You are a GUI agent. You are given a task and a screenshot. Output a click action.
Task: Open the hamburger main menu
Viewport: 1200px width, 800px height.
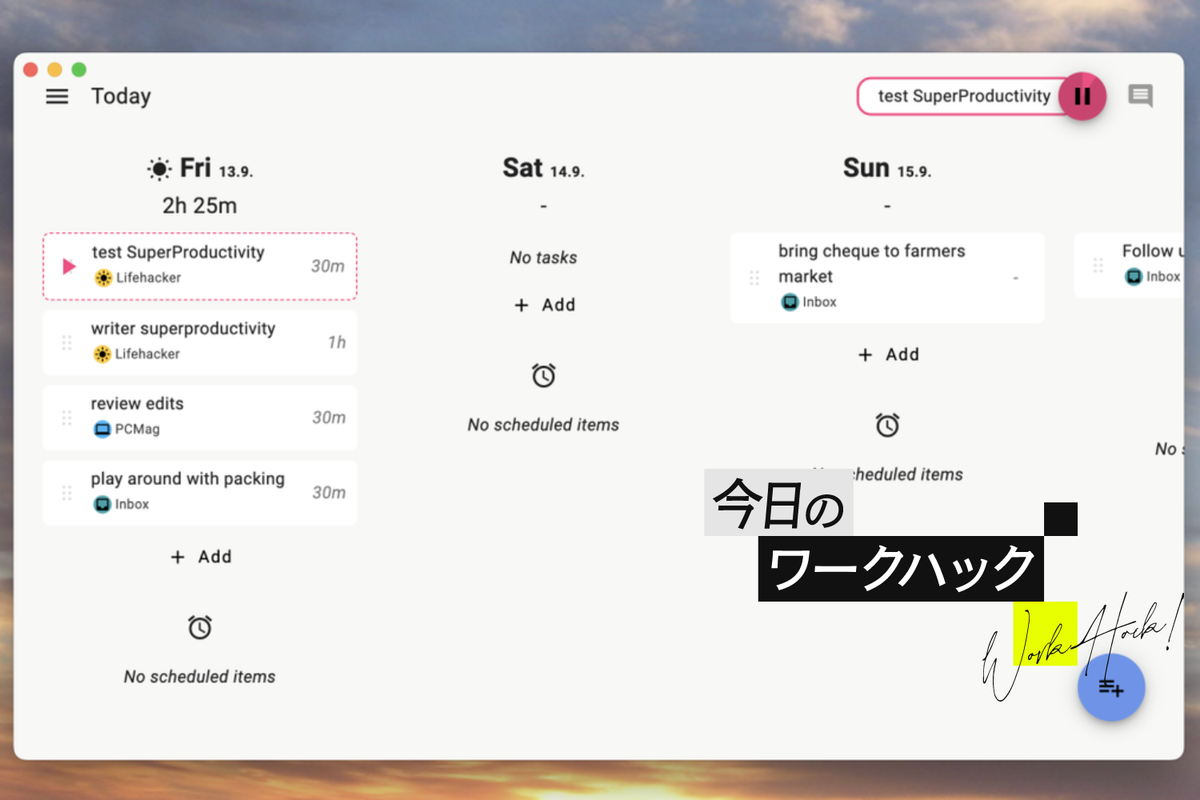57,96
